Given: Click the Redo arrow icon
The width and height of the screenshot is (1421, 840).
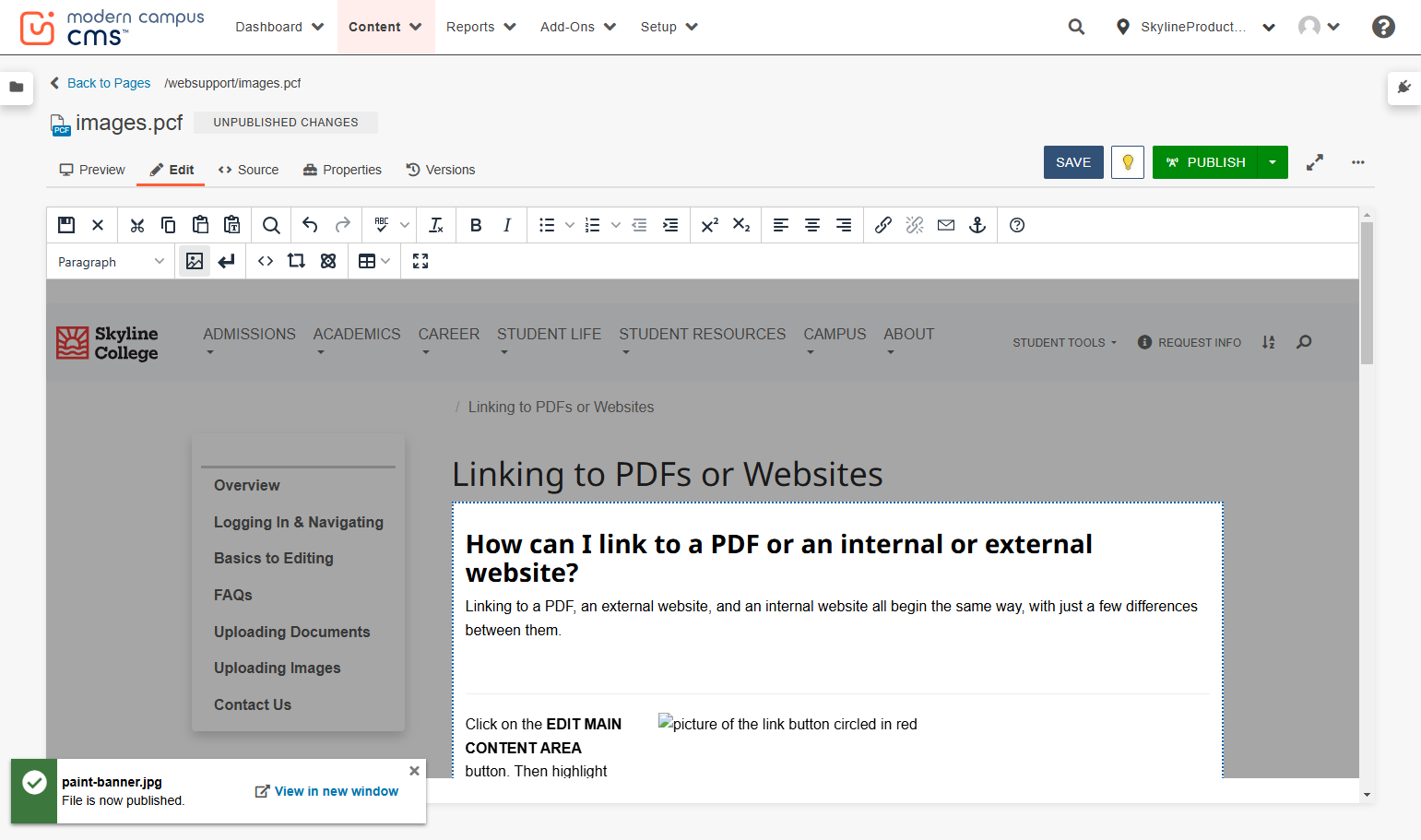Looking at the screenshot, I should [x=342, y=225].
